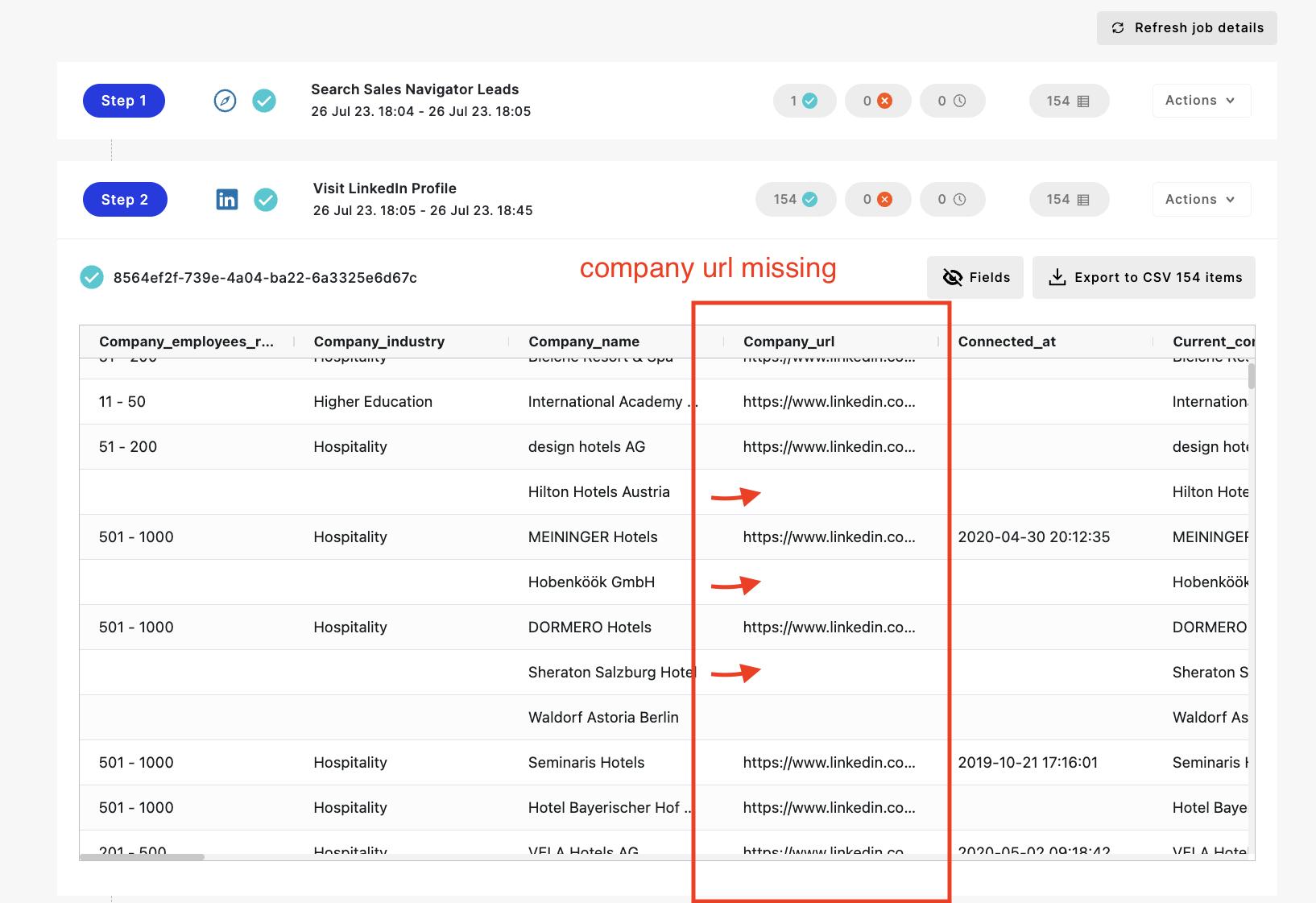Click the green checkmark status icon in Step 2

[x=266, y=200]
